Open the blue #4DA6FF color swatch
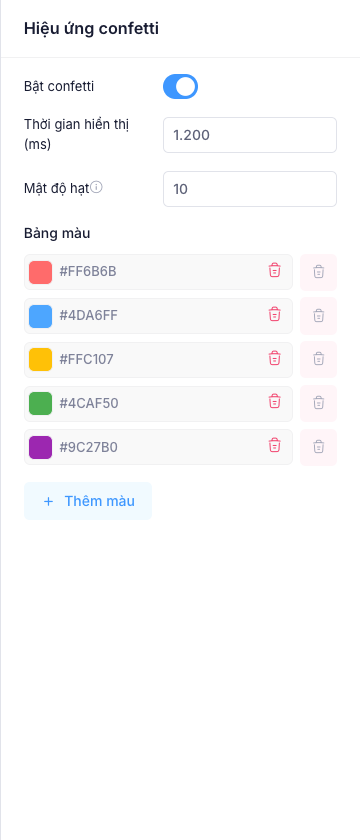This screenshot has width=360, height=840. click(x=40, y=316)
